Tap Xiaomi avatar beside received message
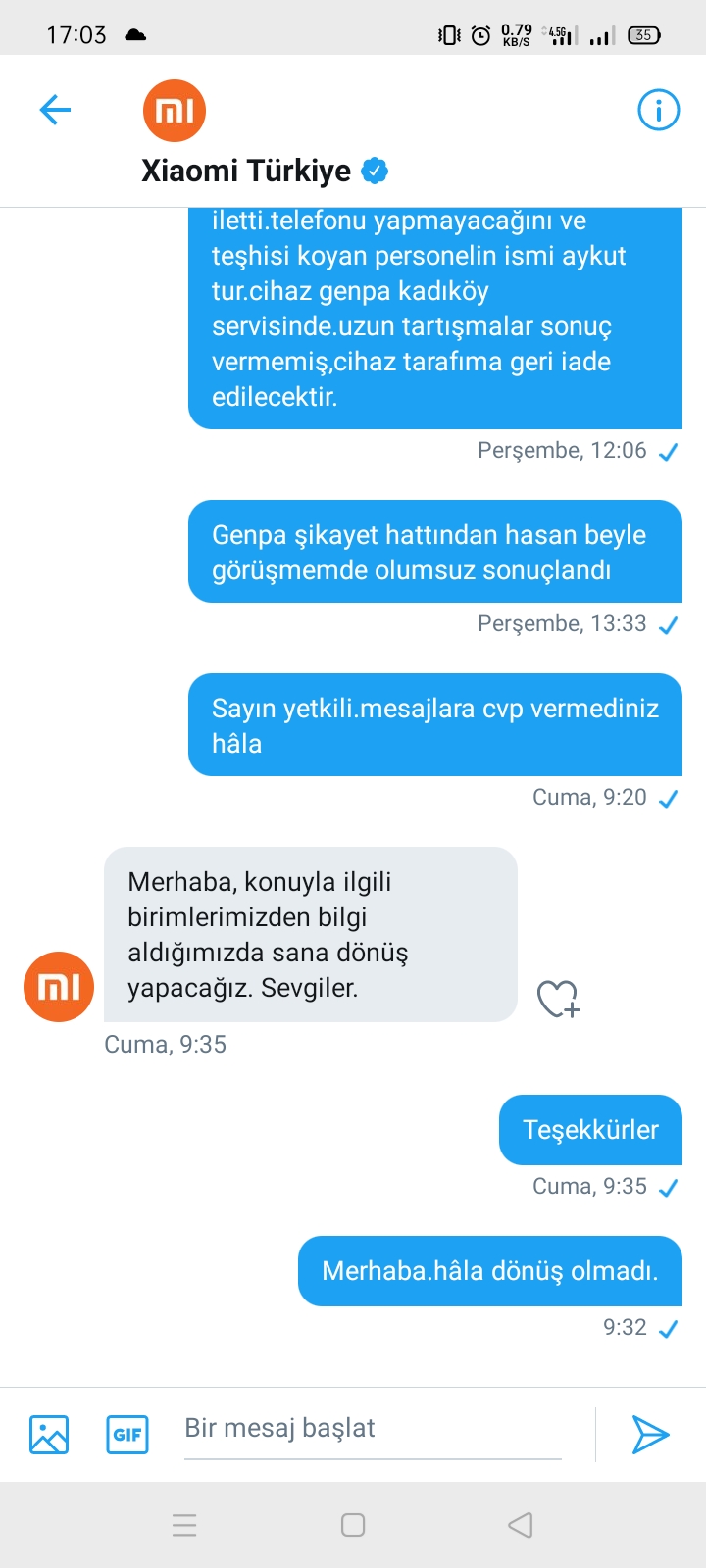 pos(59,987)
